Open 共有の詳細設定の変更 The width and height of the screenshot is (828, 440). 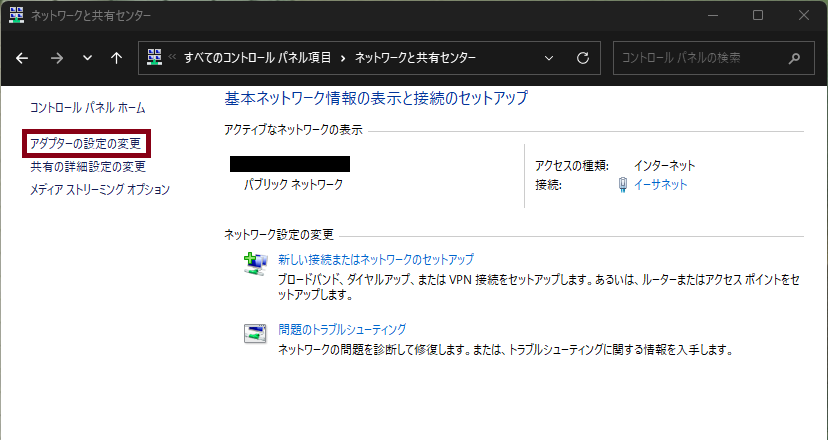(x=88, y=167)
